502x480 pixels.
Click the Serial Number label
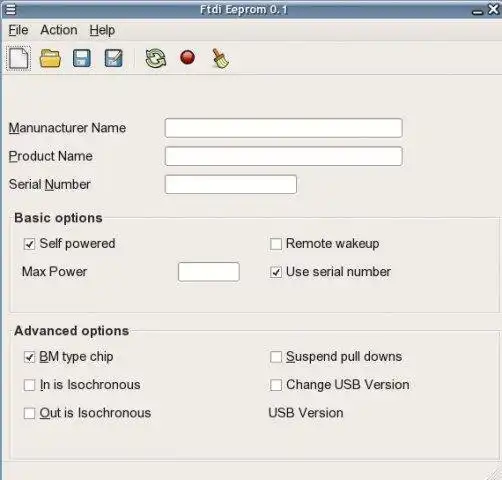(50, 184)
